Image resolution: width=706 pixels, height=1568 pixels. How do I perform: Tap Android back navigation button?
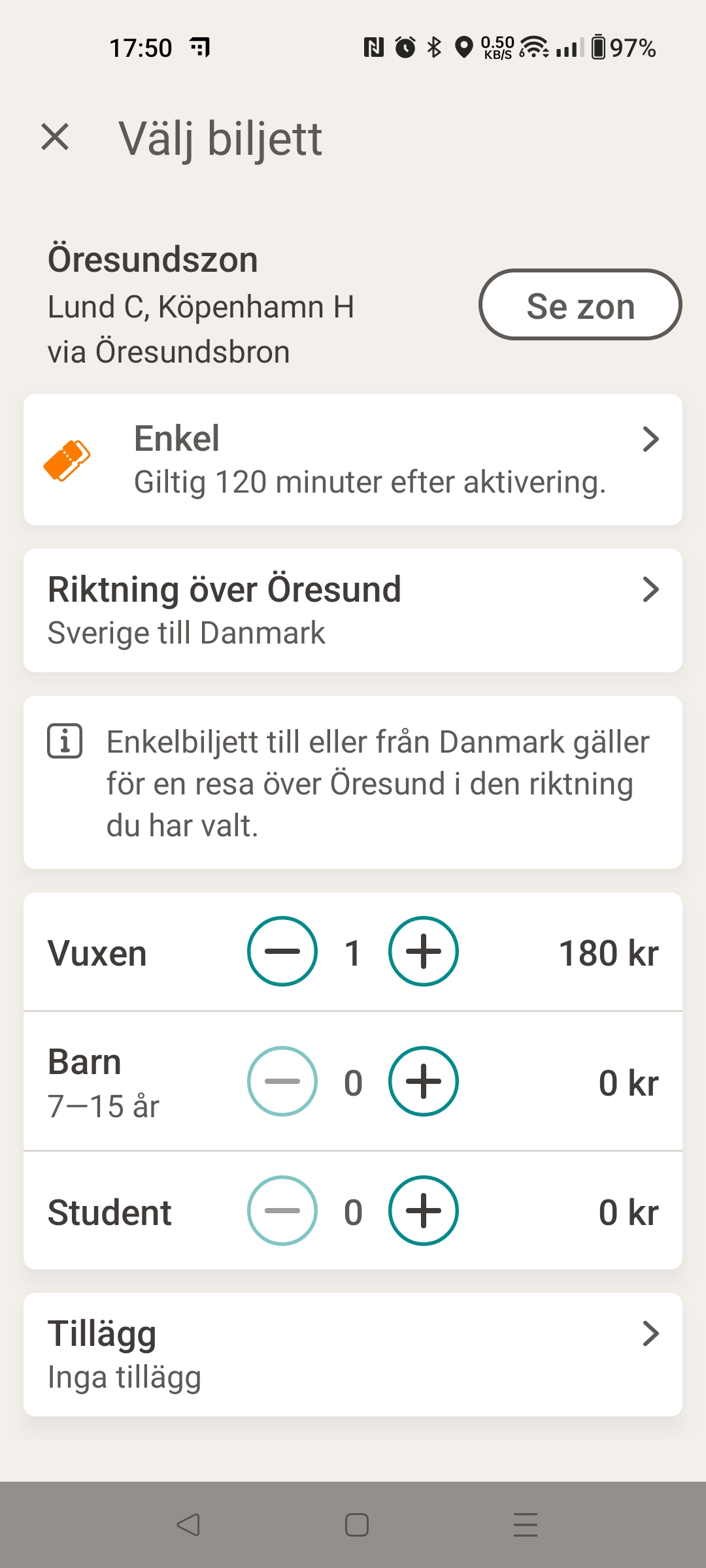[x=188, y=1524]
